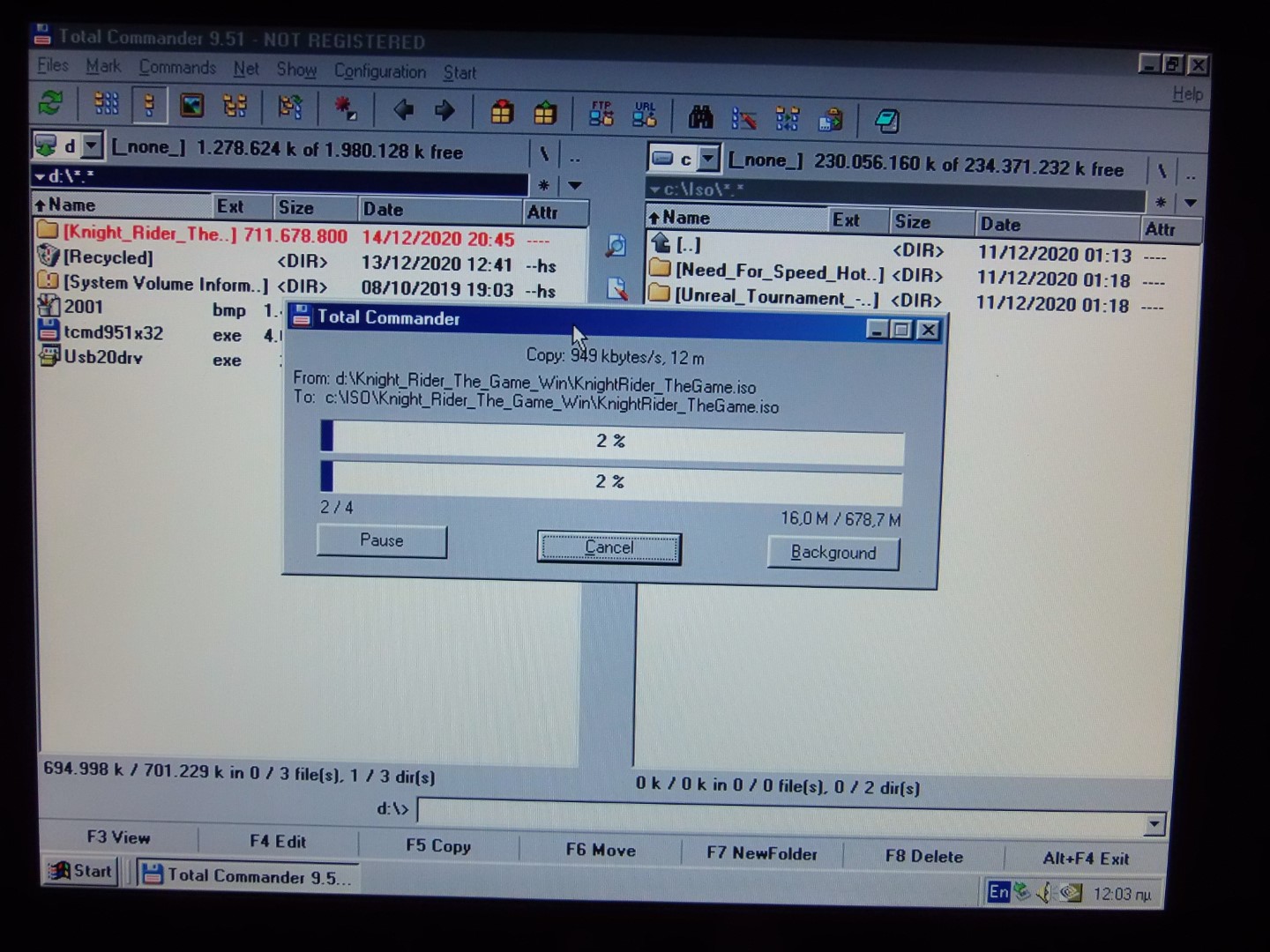Click the Usb20drv exe file icon

(x=49, y=356)
